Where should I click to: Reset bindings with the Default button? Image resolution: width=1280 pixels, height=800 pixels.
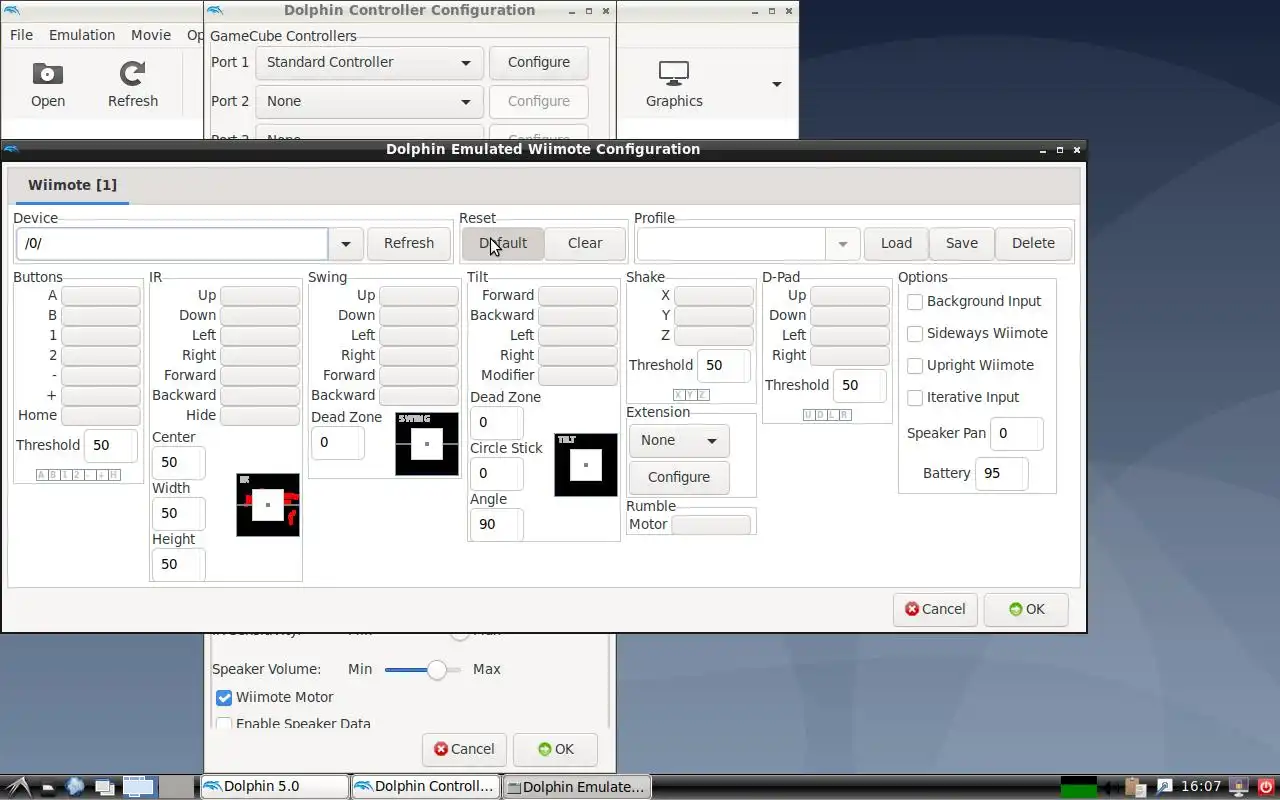[503, 243]
